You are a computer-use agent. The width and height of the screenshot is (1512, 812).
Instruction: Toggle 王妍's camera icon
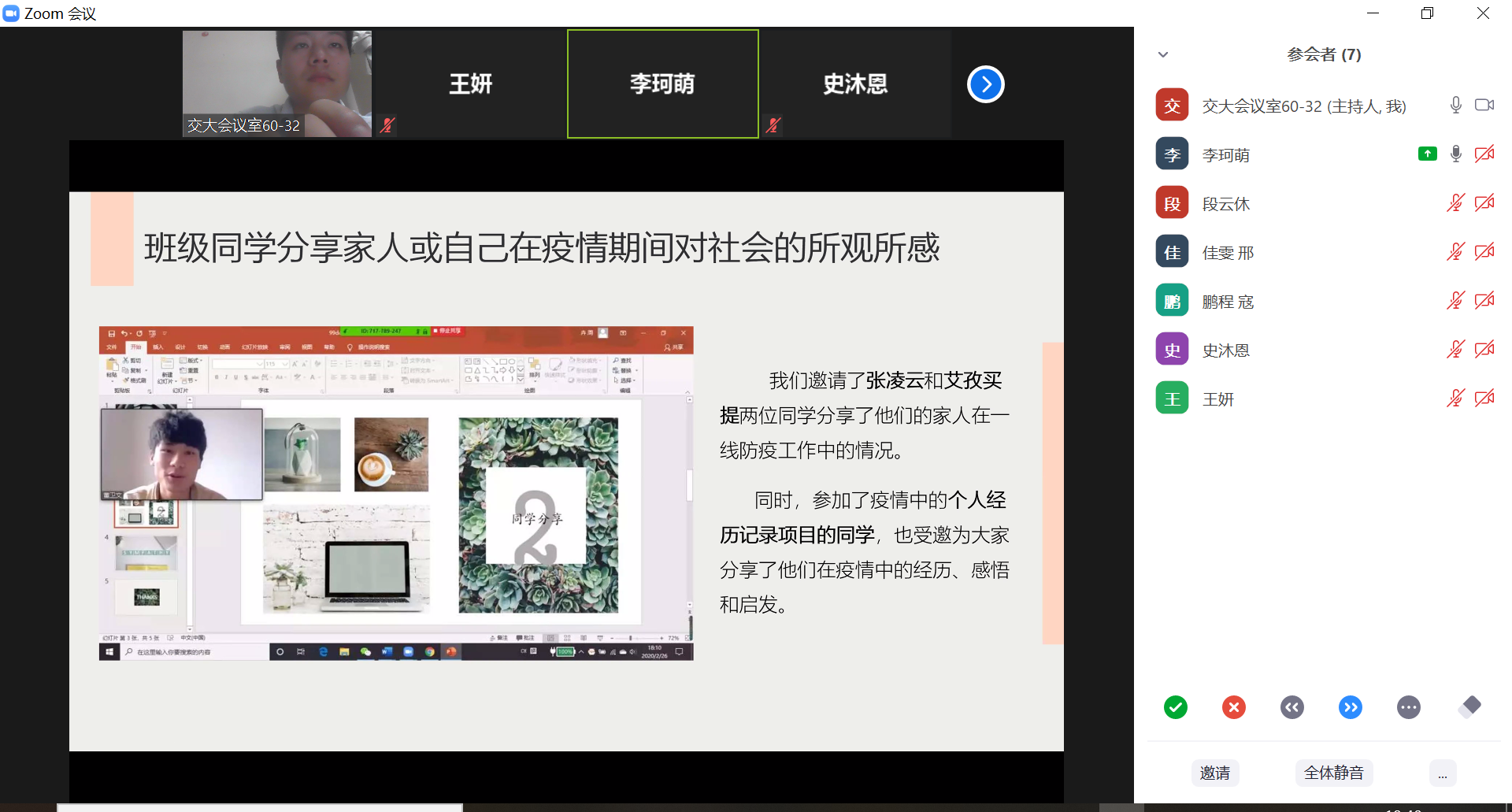1484,399
